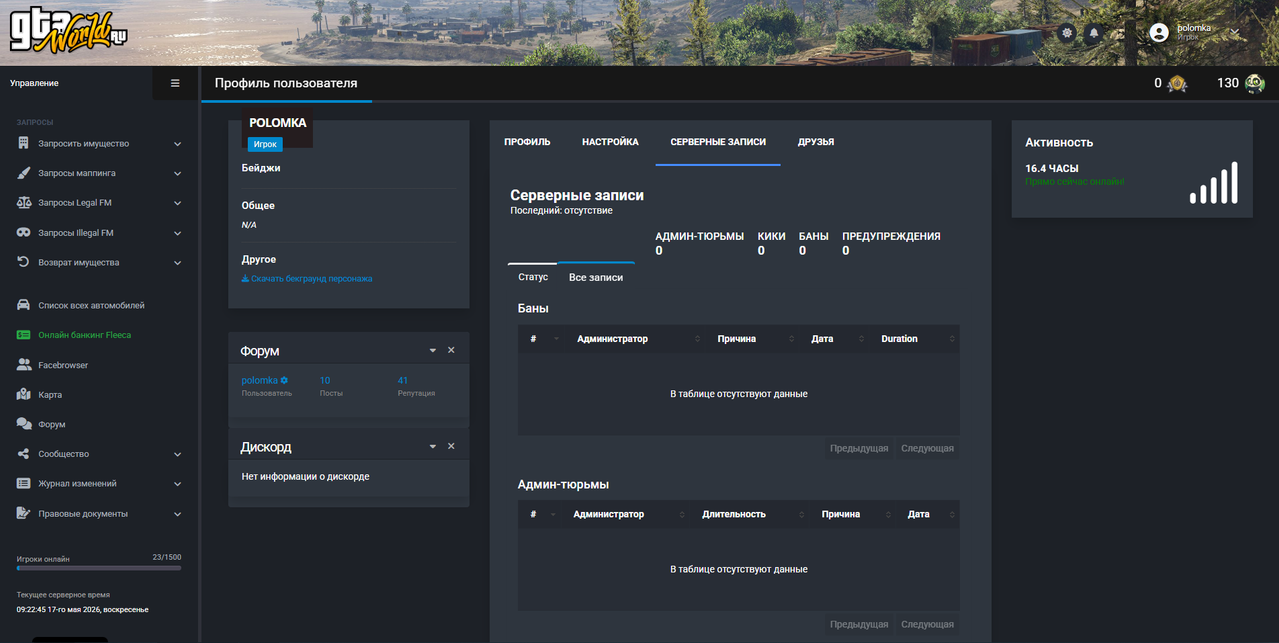Expand Журнал изменений menu

178,484
